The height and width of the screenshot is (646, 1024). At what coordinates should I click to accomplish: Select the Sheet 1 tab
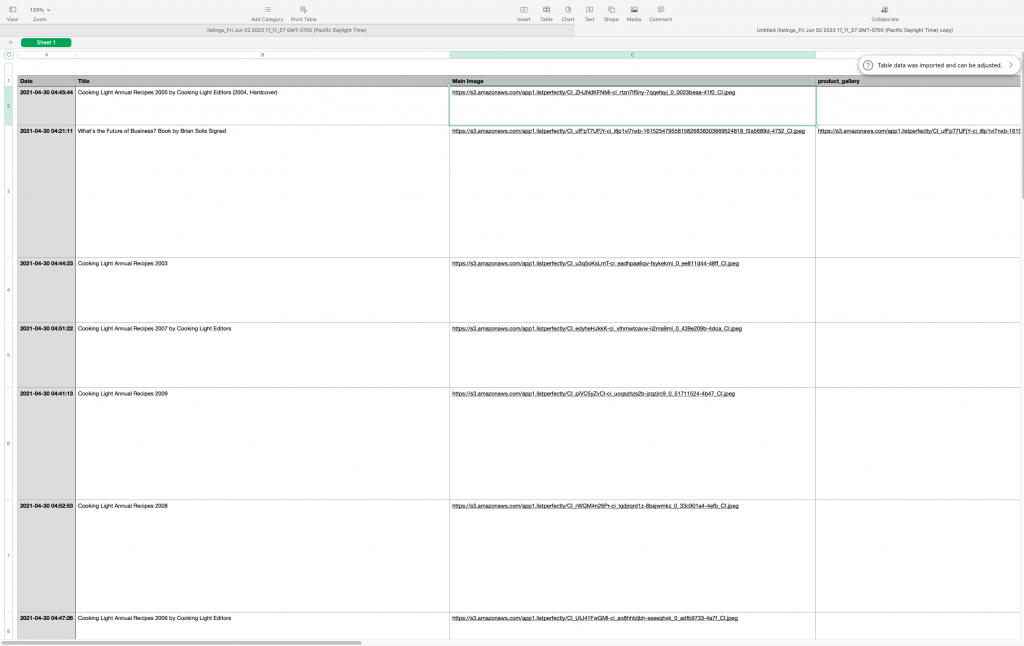click(x=46, y=42)
